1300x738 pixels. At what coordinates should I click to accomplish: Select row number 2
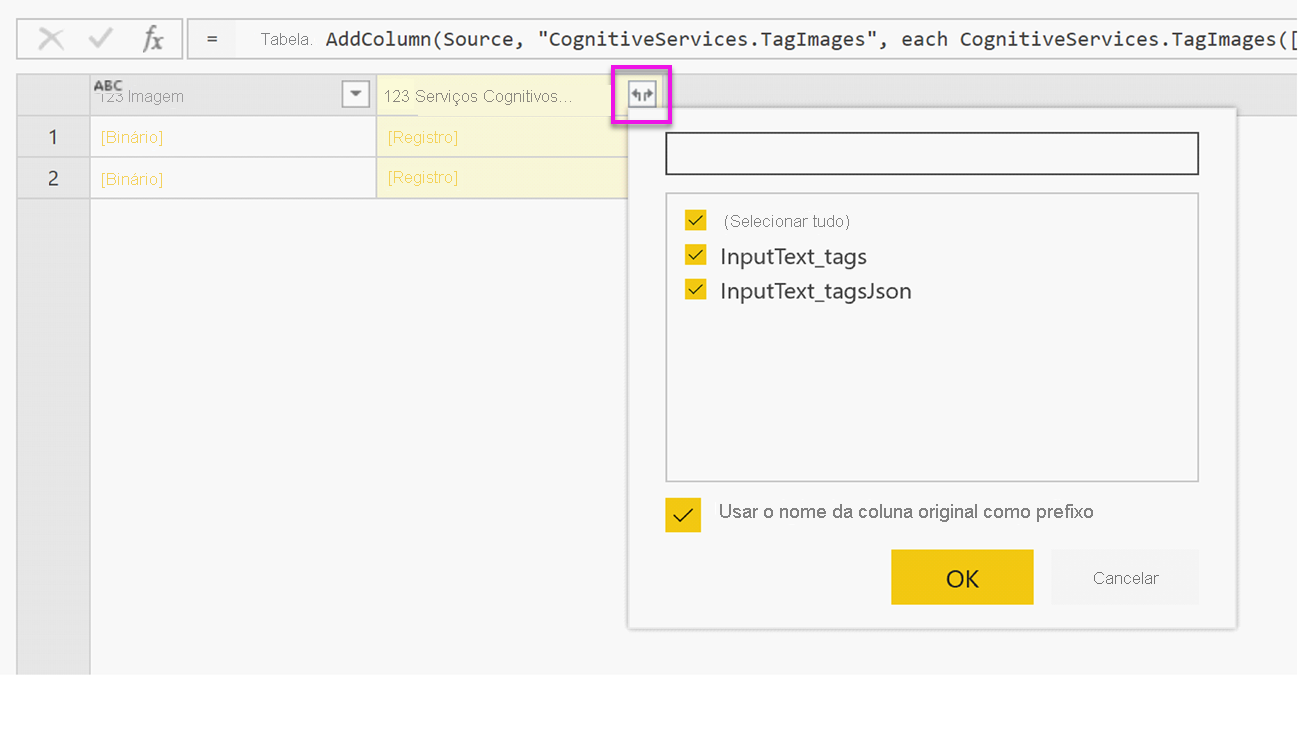[x=54, y=178]
